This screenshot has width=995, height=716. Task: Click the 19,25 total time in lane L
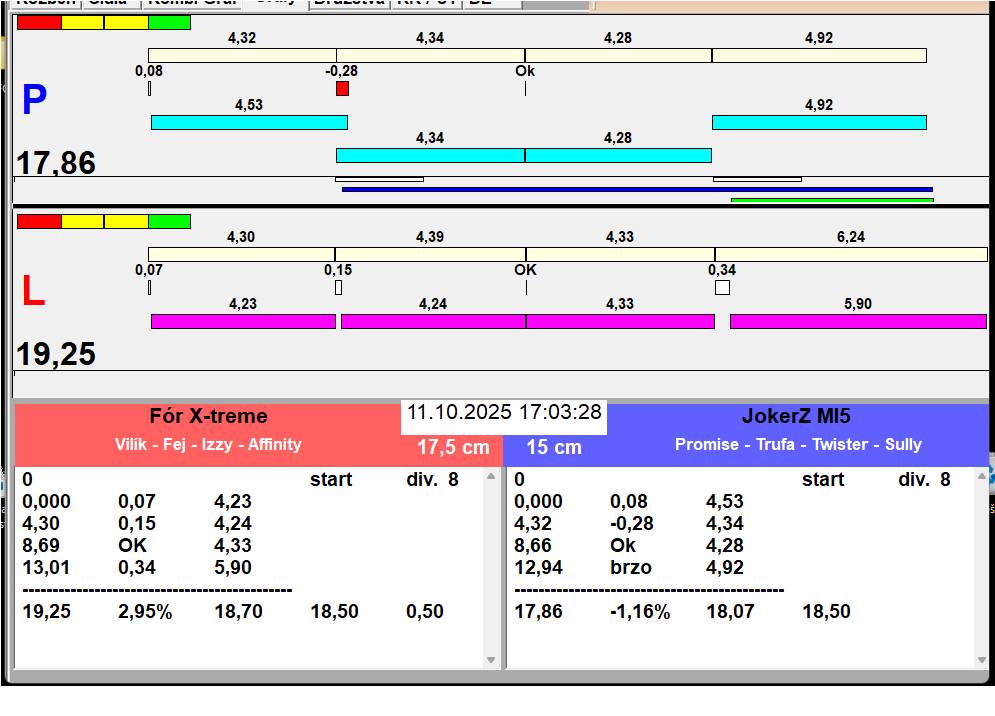click(56, 354)
